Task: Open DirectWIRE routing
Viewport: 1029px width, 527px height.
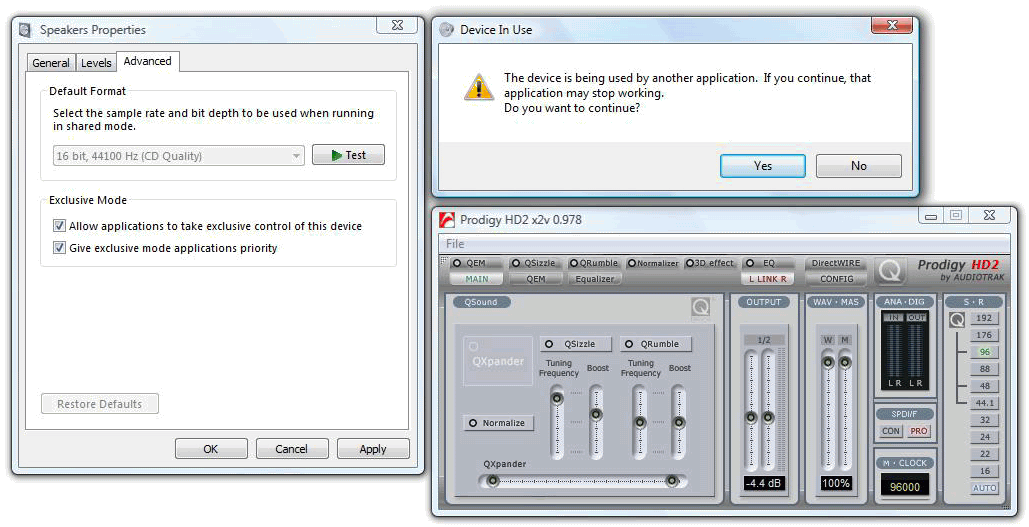Action: tap(835, 263)
